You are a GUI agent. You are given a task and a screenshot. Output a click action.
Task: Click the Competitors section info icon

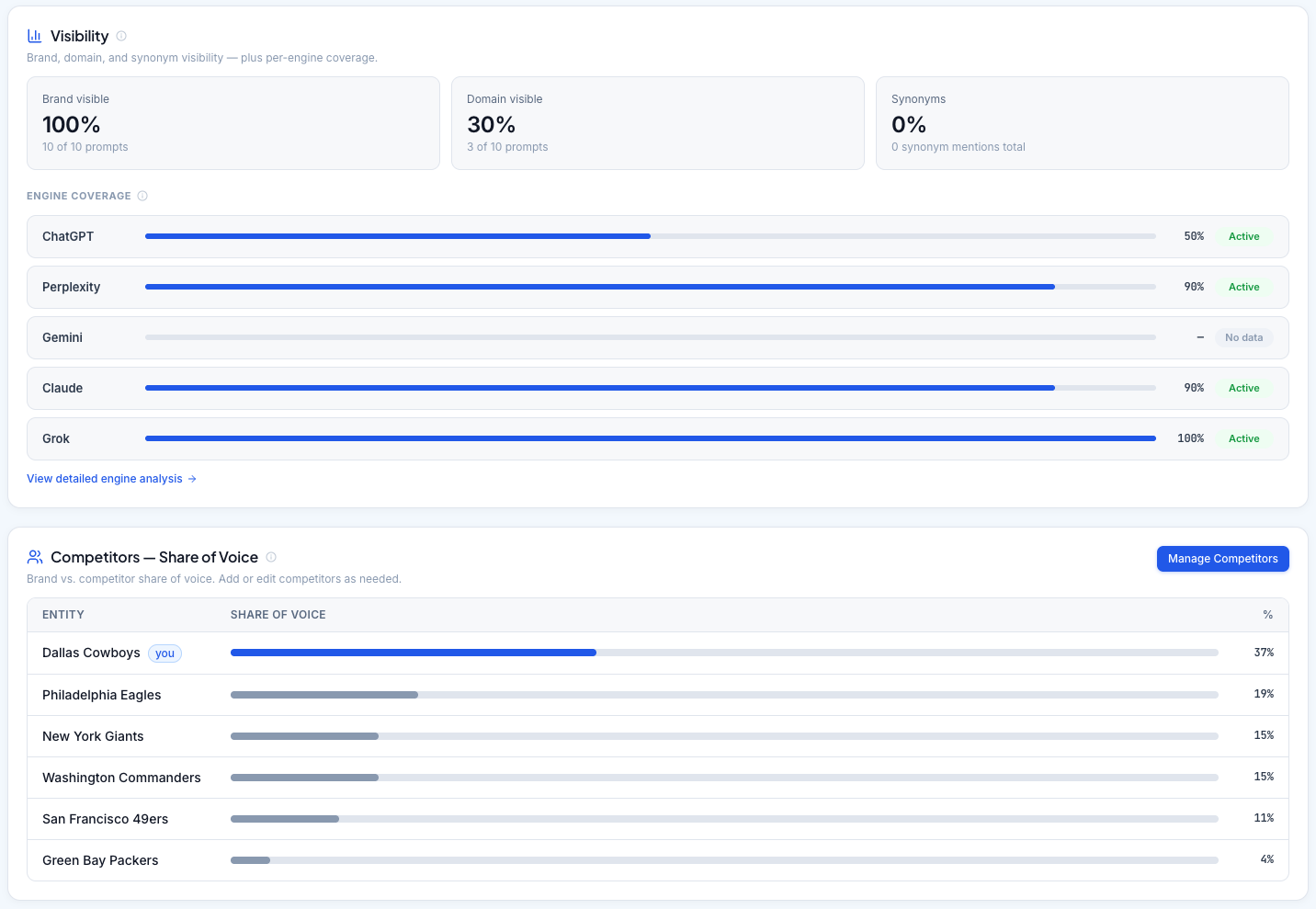pos(271,557)
